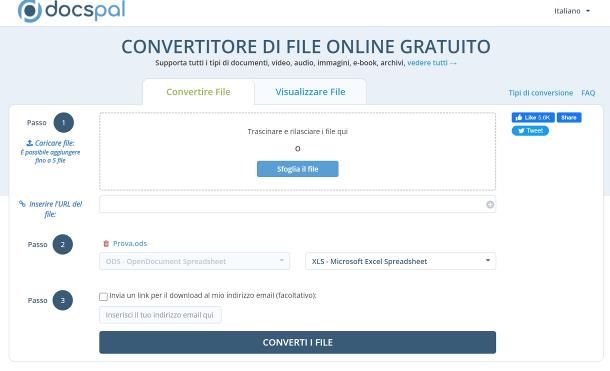Viewport: 610px width, 371px height.
Task: Click the Prova.ods file name
Action: coord(130,243)
